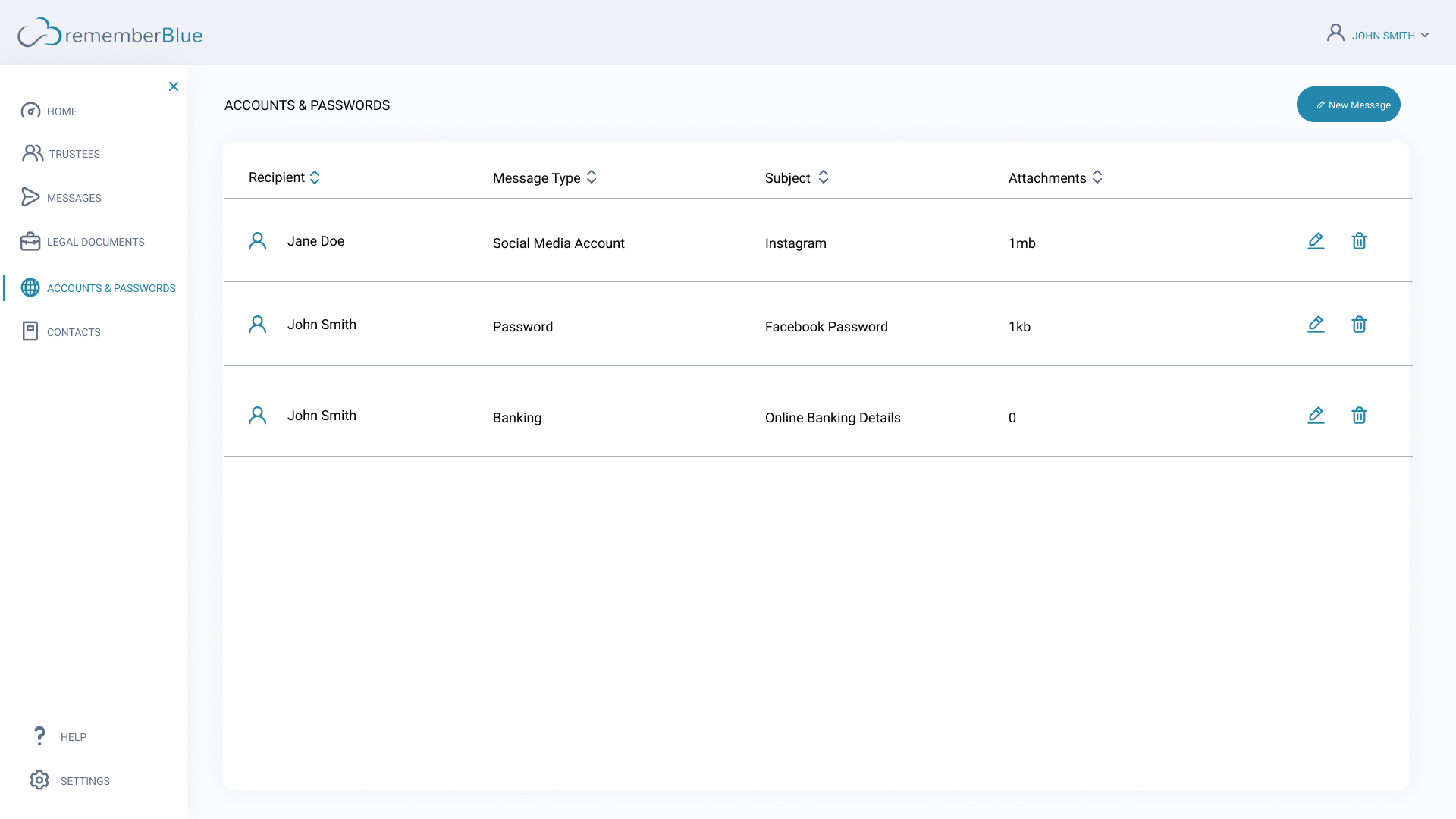Delete the Instagram message via trash icon
The image size is (1456, 819).
point(1359,241)
